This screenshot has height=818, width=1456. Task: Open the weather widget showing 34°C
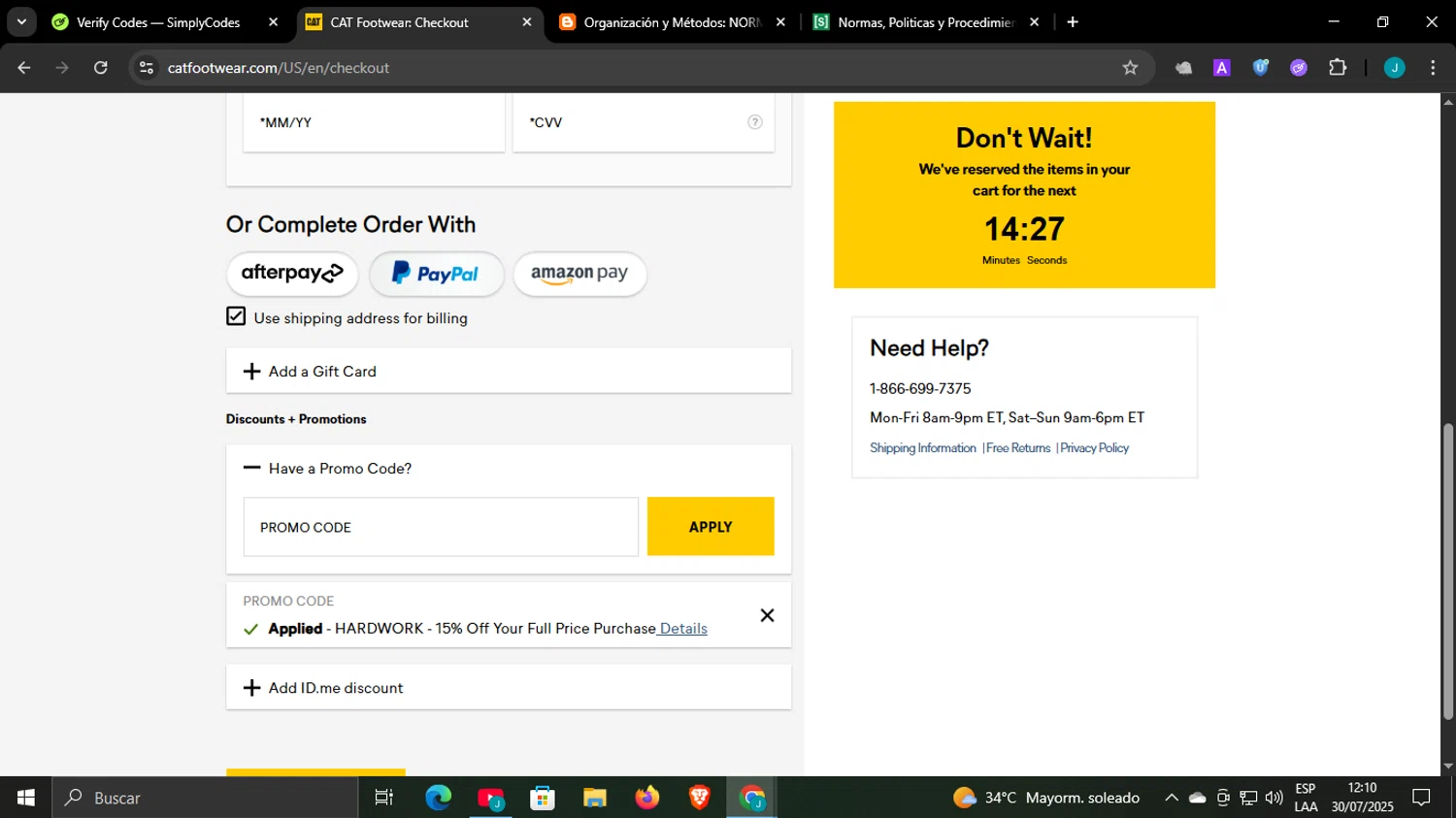(1046, 798)
